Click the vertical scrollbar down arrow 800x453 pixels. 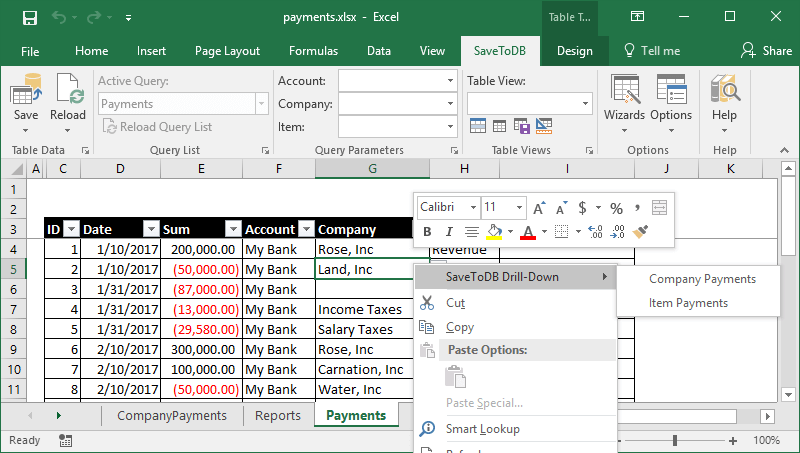click(x=788, y=394)
